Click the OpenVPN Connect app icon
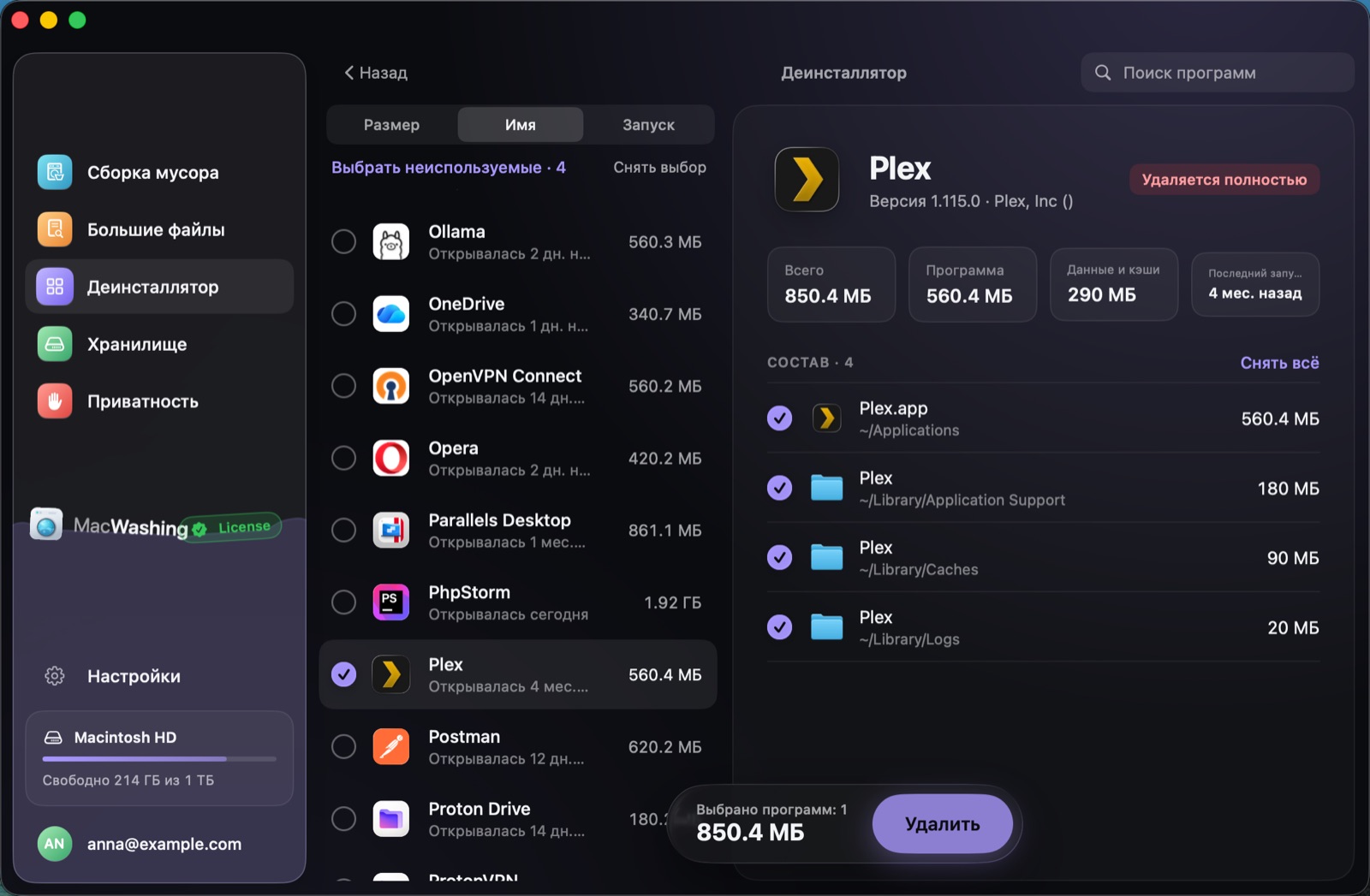 coord(391,386)
